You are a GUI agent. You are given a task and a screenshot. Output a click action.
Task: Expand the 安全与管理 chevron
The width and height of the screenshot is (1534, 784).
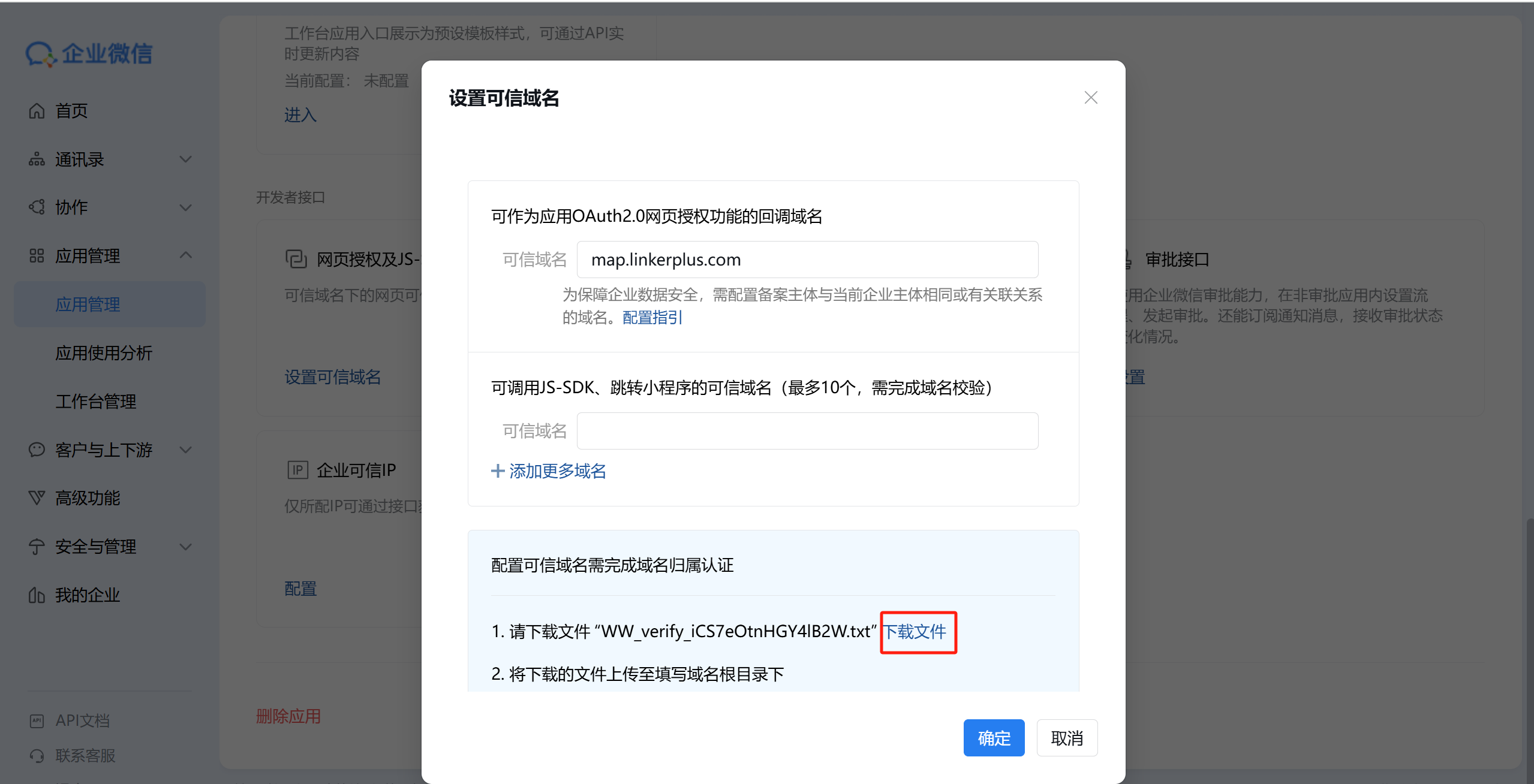point(186,547)
